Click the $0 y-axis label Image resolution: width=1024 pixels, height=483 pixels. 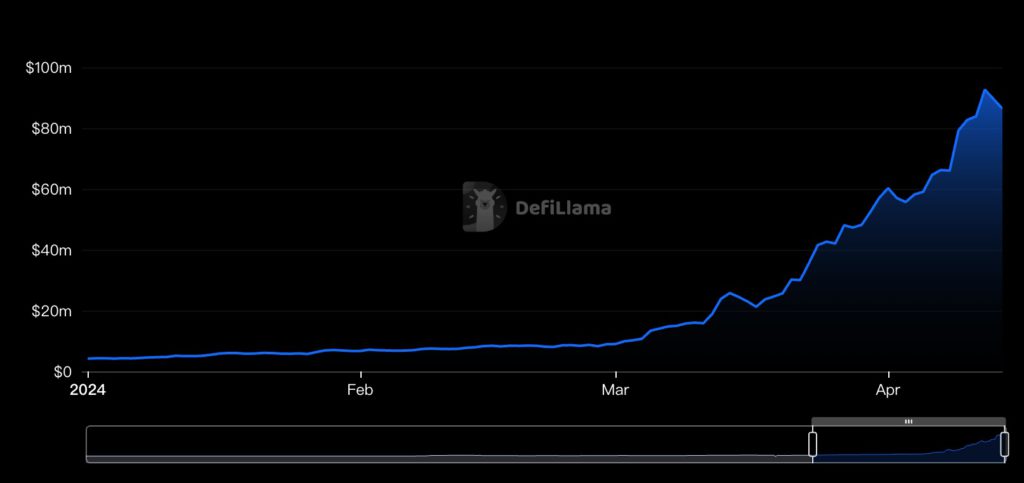tap(62, 372)
